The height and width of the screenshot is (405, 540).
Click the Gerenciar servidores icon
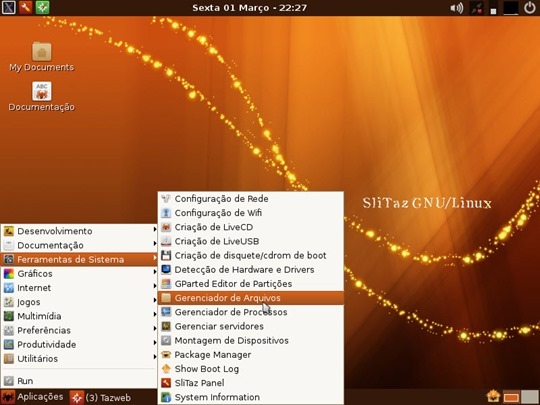coord(166,326)
